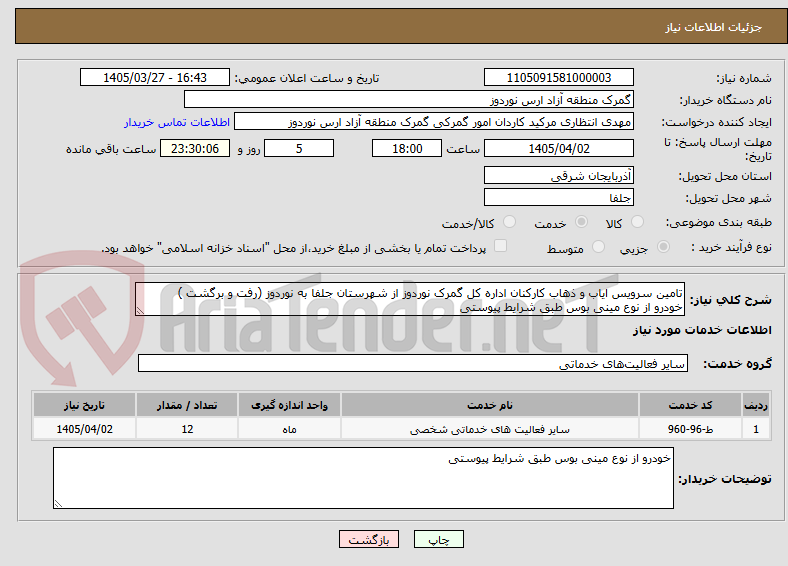Viewport: 788px width, 566px height.
Task: Click the unit cell ماه
Action: click(x=289, y=429)
